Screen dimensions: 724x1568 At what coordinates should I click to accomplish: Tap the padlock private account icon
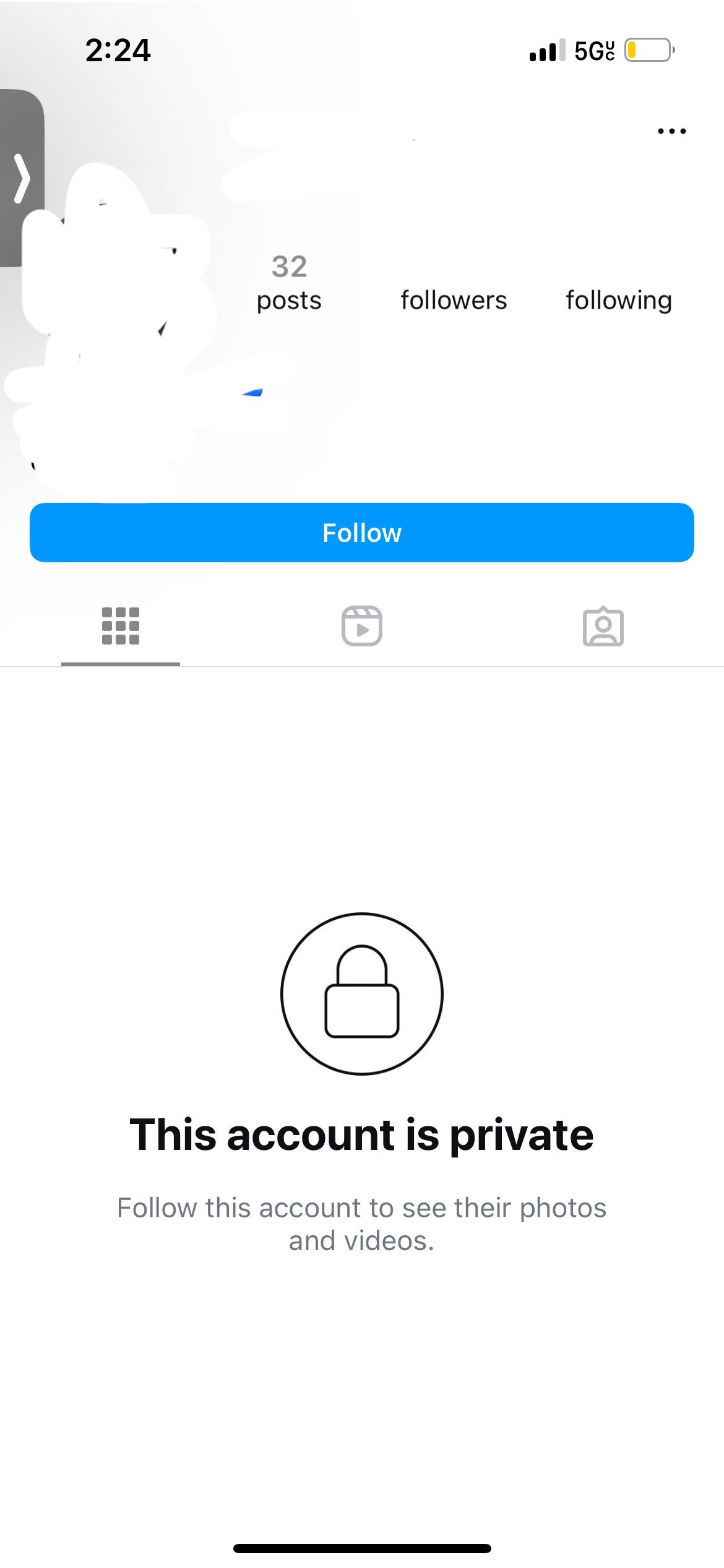tap(362, 993)
